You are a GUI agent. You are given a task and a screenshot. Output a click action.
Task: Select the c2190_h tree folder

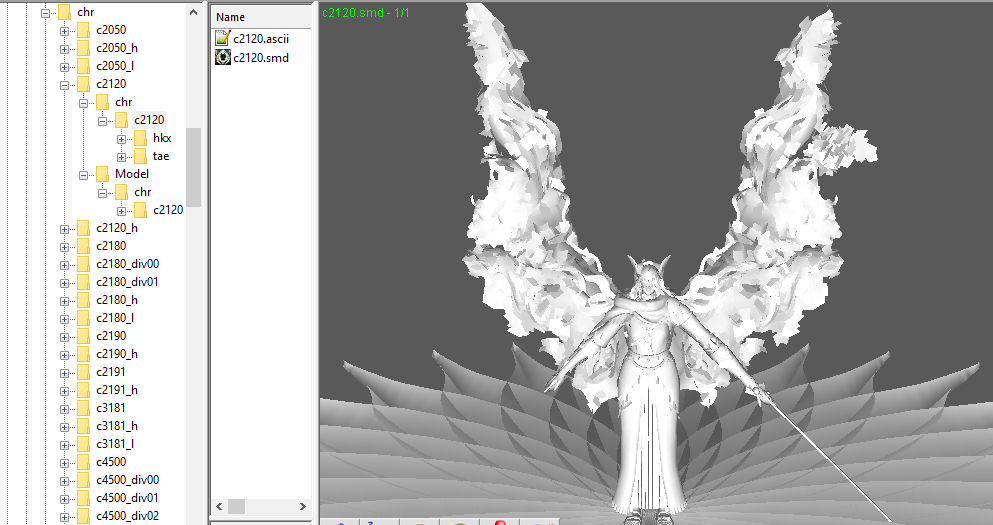point(117,353)
